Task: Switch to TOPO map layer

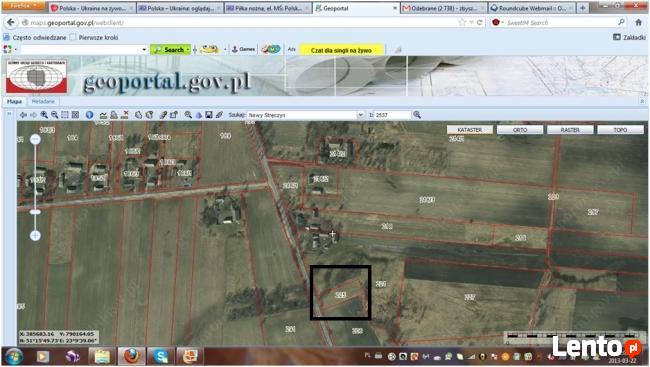Action: 620,130
